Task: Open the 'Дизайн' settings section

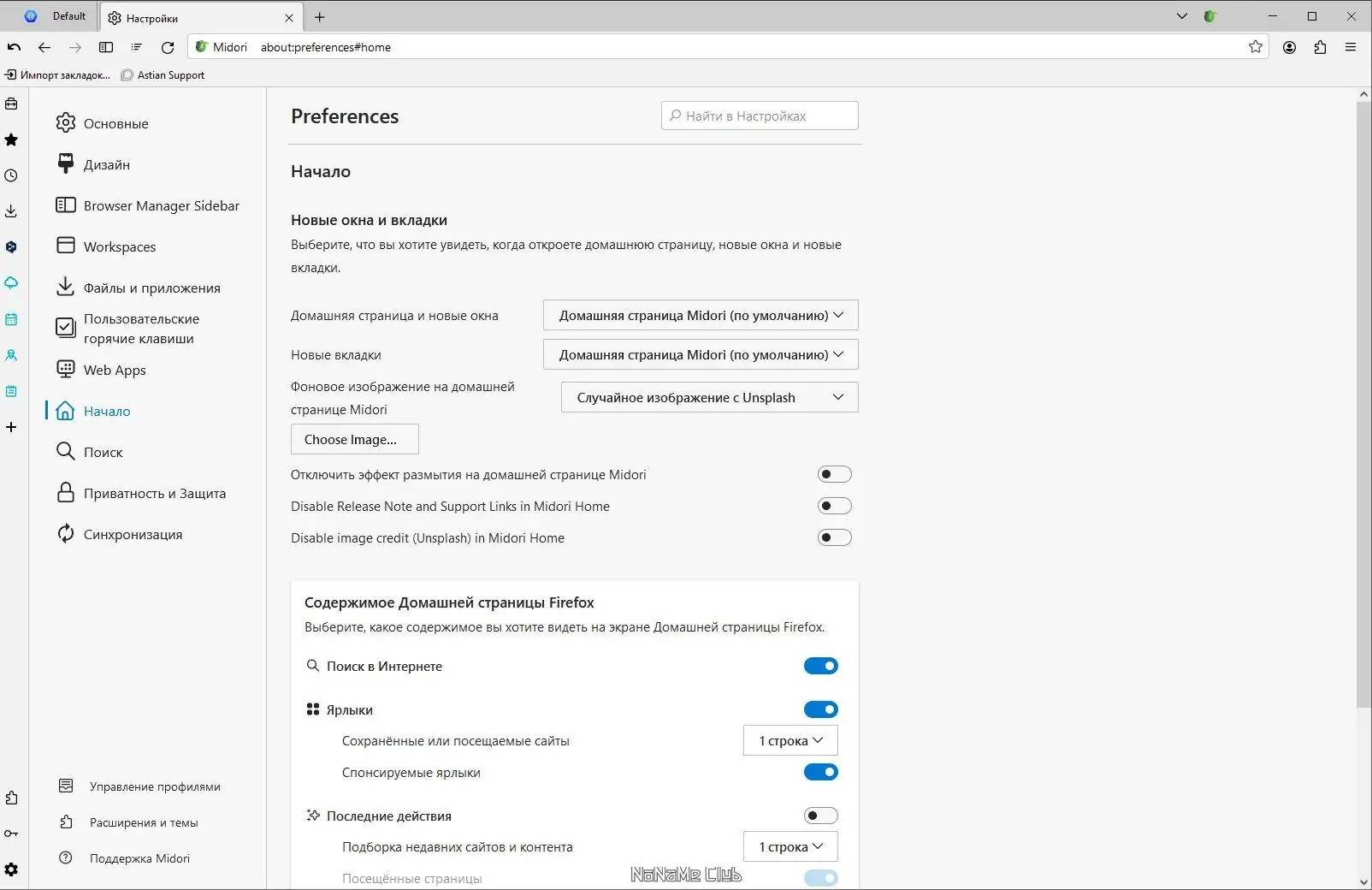Action: [148, 164]
